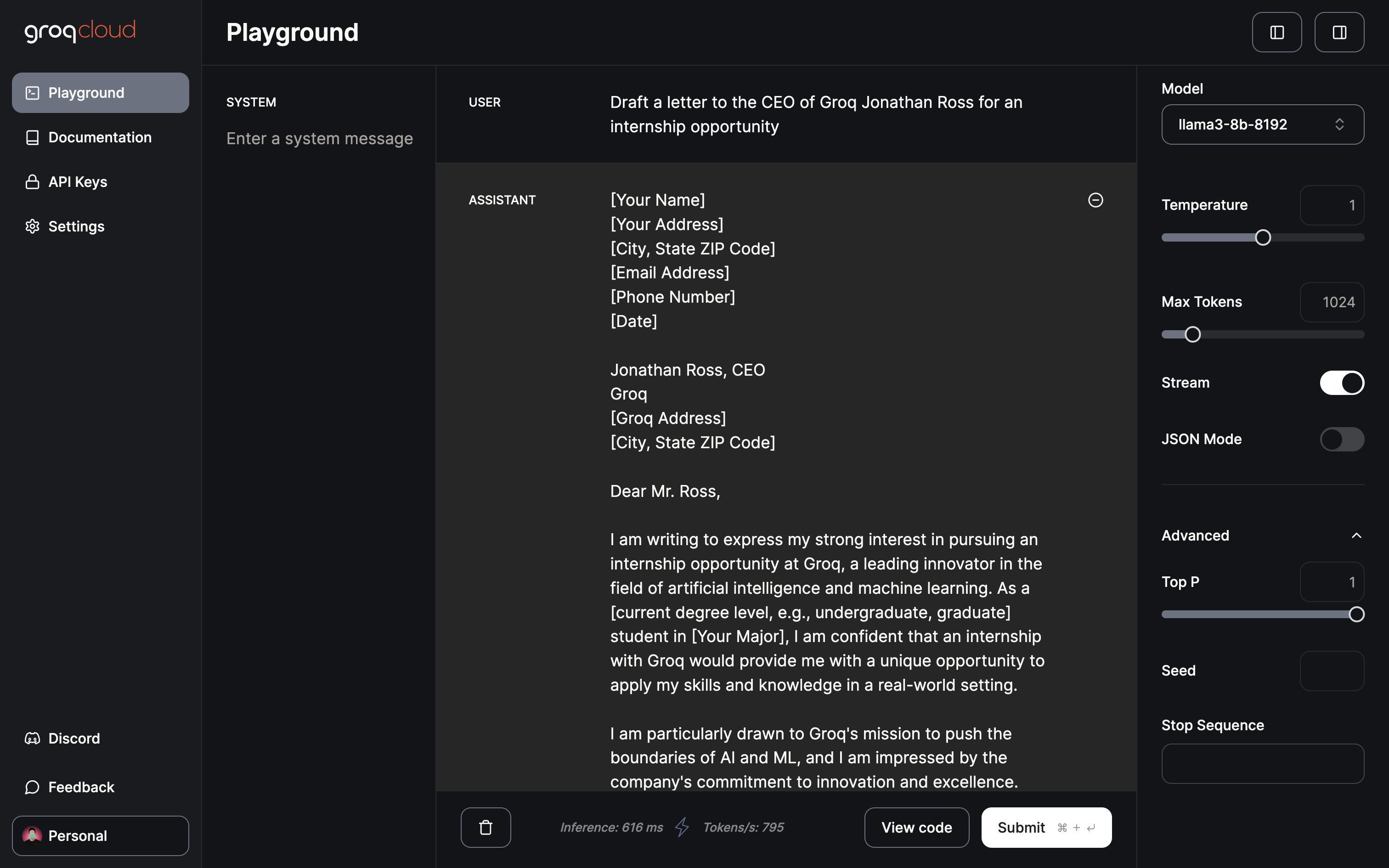Click the Documentation book icon

pos(33,137)
